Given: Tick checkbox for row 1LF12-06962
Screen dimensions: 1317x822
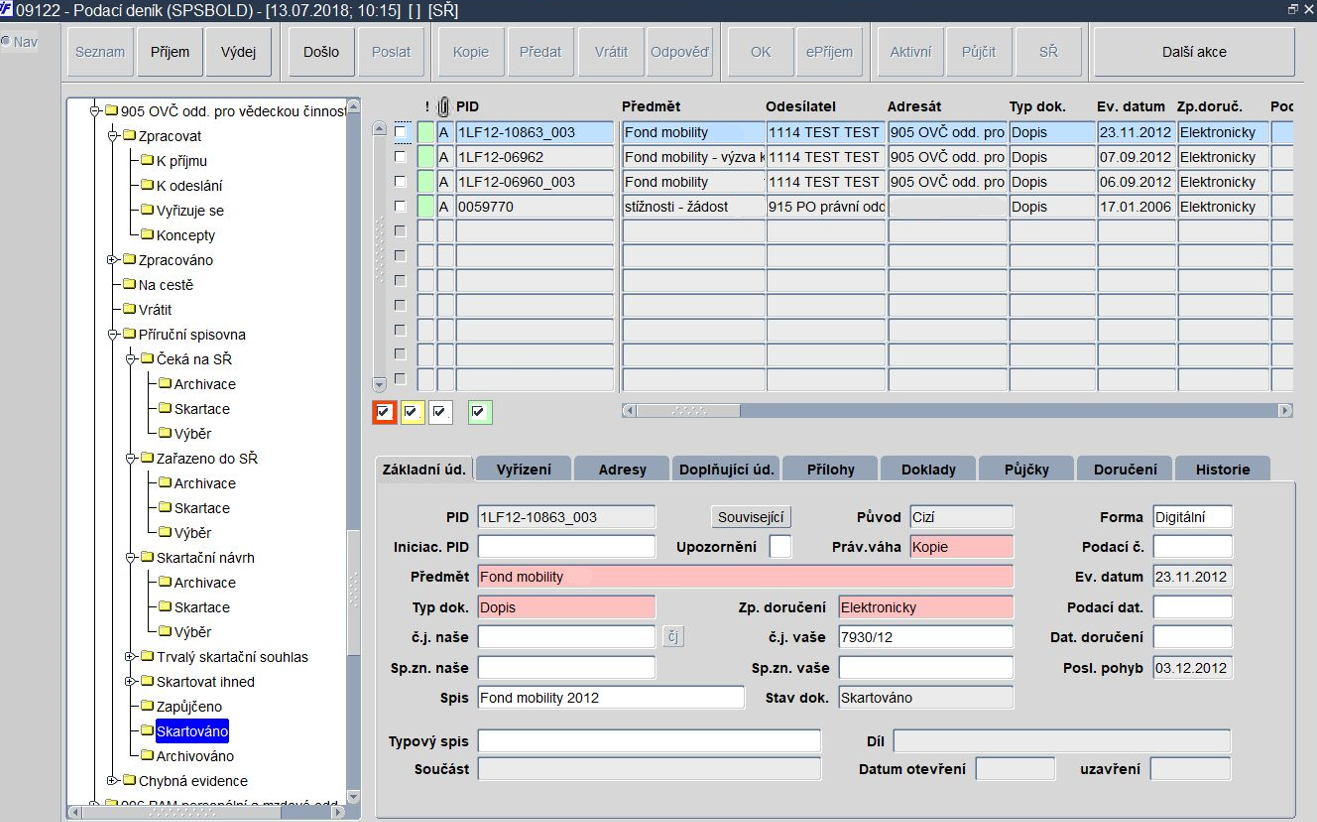Looking at the screenshot, I should 401,157.
